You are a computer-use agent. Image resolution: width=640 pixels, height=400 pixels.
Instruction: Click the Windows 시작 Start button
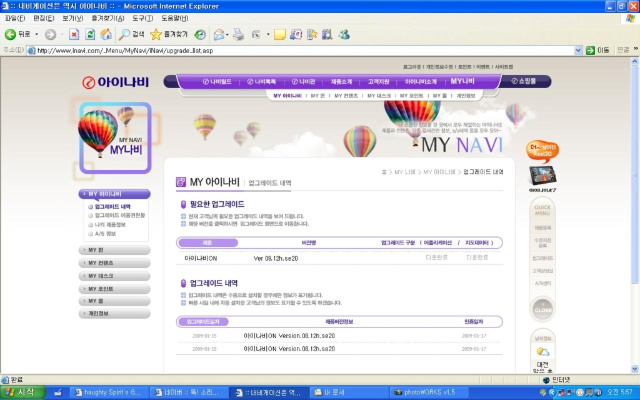pos(22,392)
